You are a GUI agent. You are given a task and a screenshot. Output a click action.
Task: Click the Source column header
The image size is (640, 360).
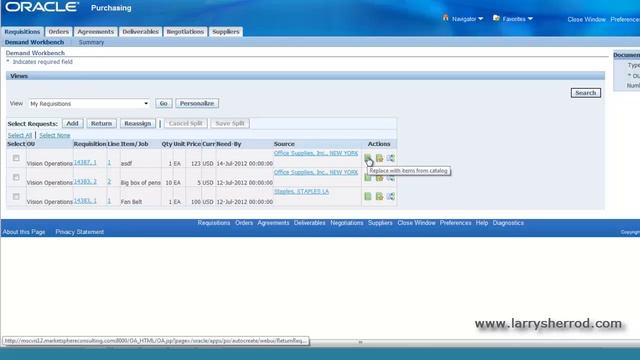point(284,144)
